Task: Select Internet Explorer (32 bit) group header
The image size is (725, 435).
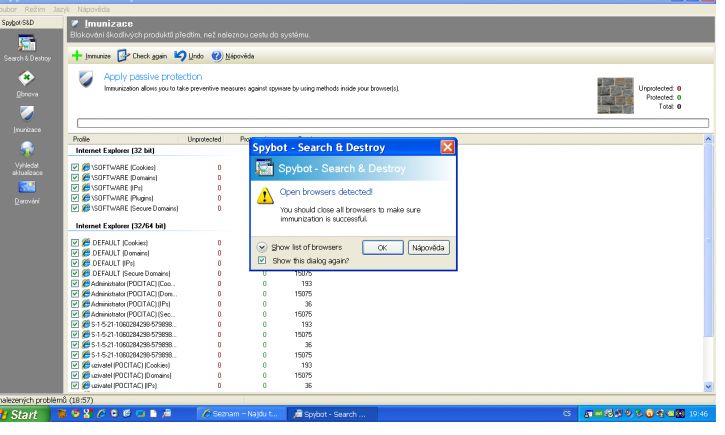Action: pos(115,150)
